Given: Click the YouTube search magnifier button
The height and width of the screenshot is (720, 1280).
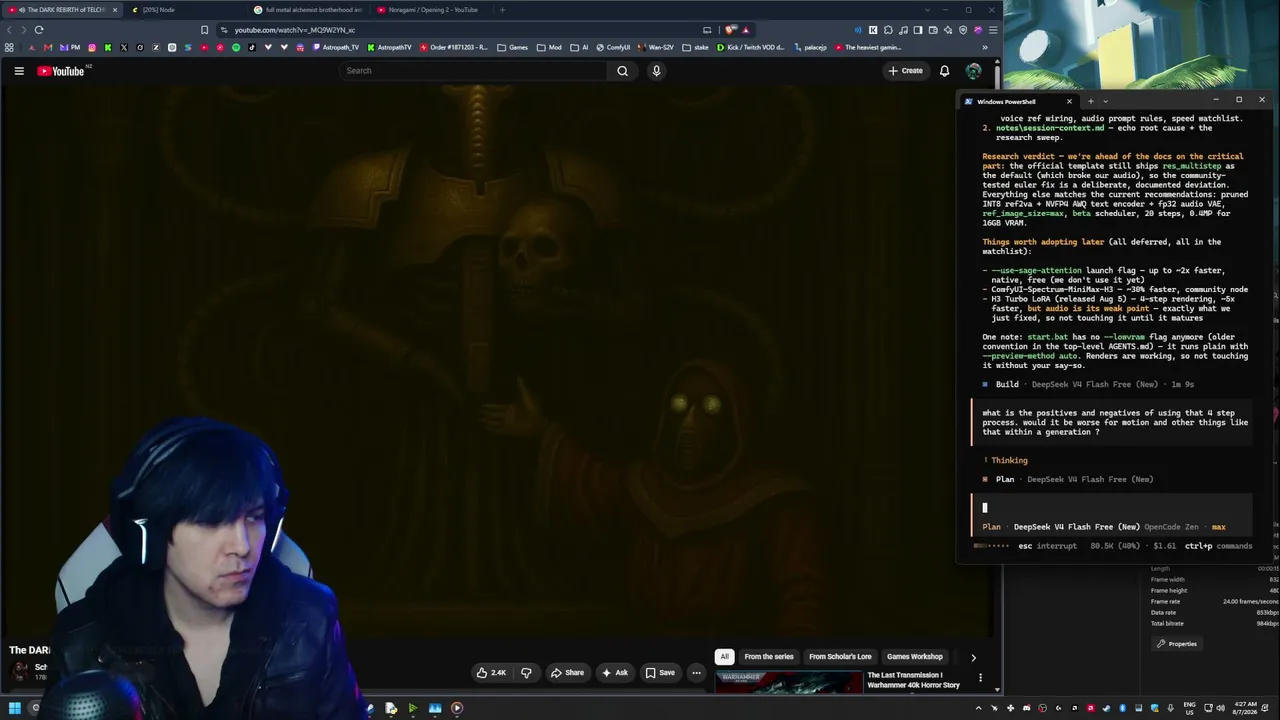Looking at the screenshot, I should click(622, 71).
